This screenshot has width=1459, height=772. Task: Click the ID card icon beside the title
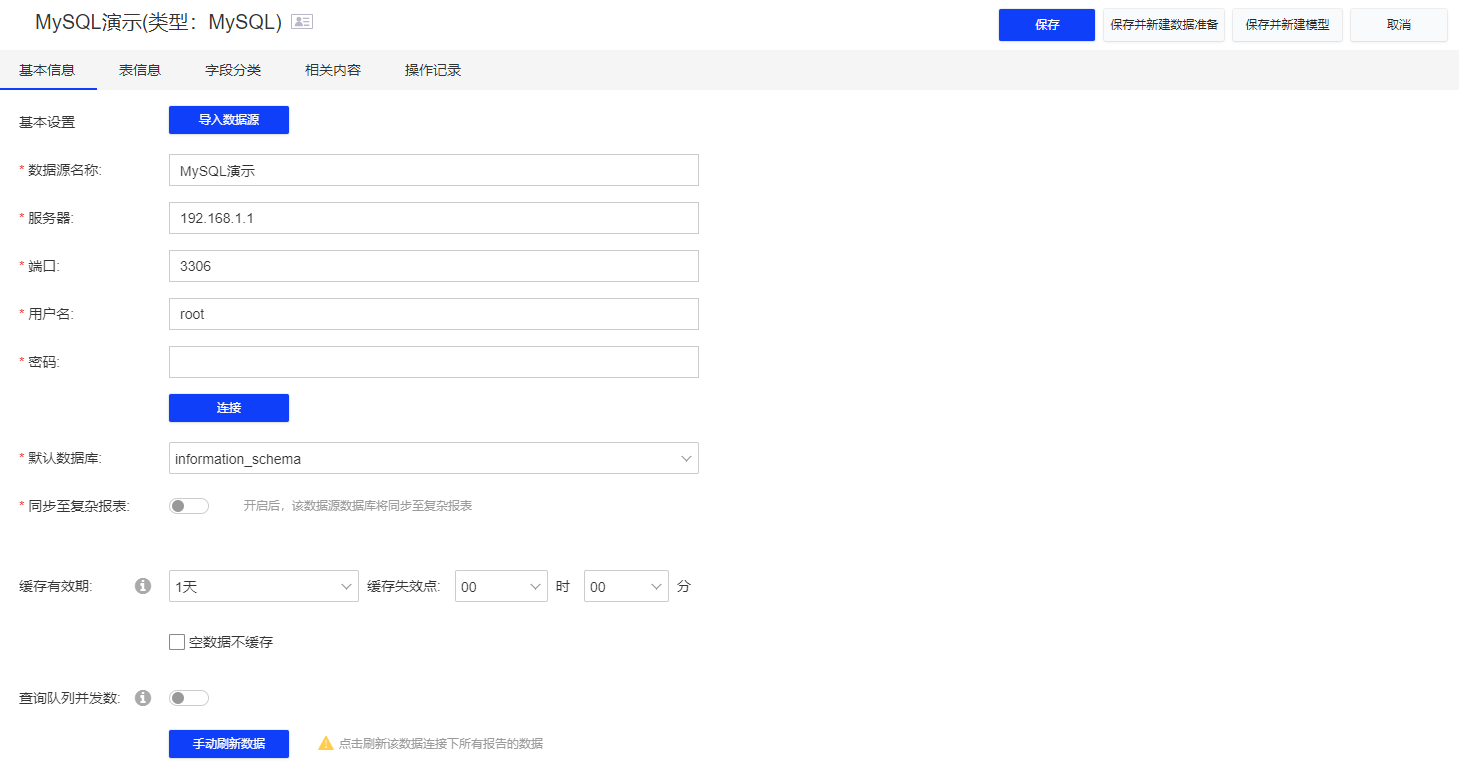pyautogui.click(x=301, y=22)
